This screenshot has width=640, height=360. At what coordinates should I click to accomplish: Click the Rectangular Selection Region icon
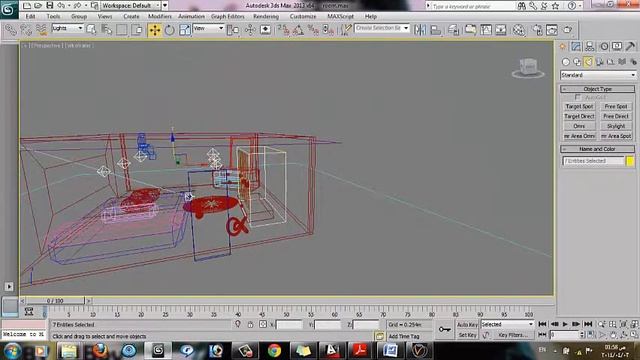(x=122, y=30)
